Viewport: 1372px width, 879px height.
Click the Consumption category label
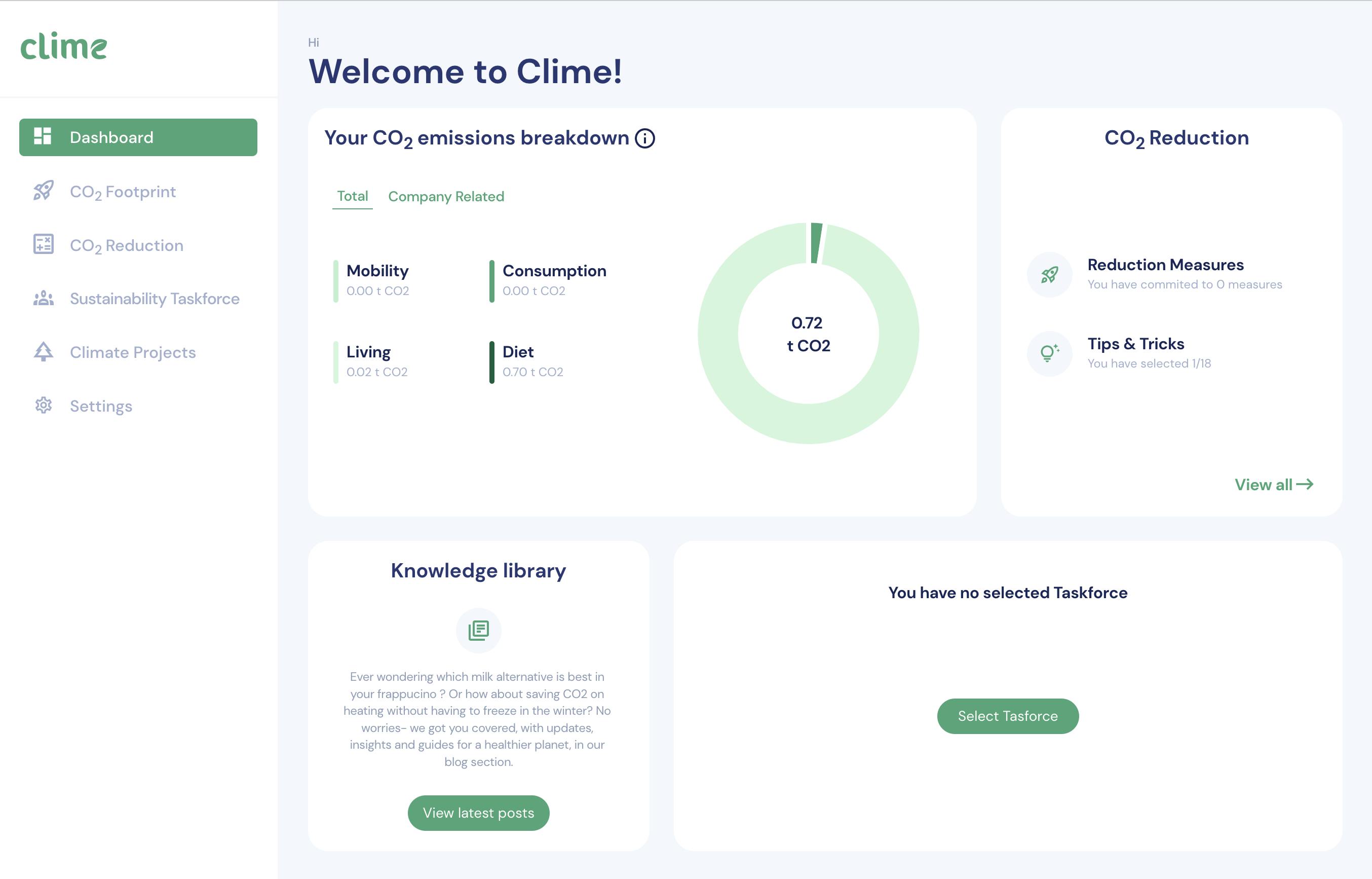tap(554, 271)
